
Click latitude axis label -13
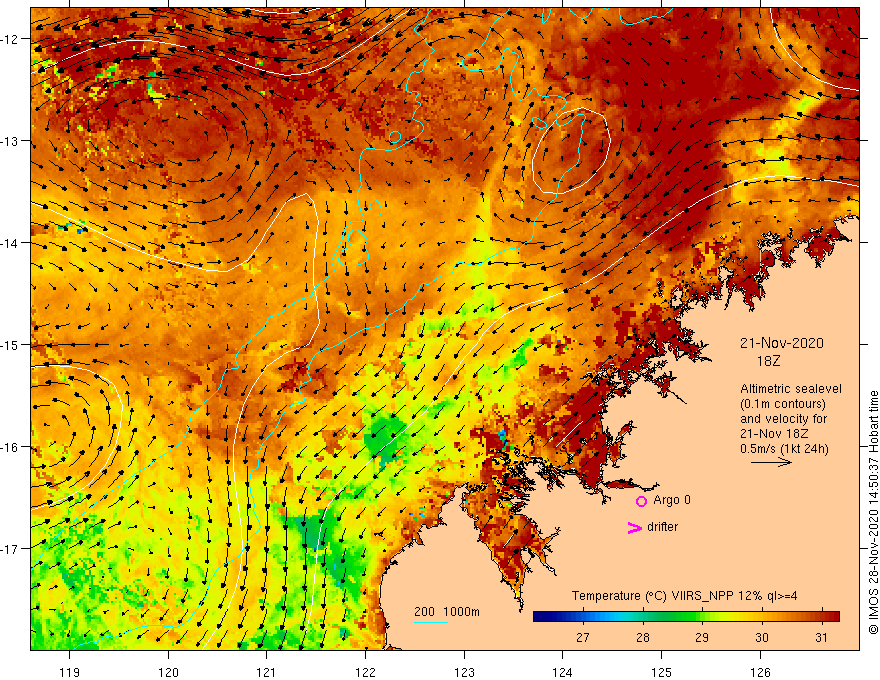tap(10, 141)
